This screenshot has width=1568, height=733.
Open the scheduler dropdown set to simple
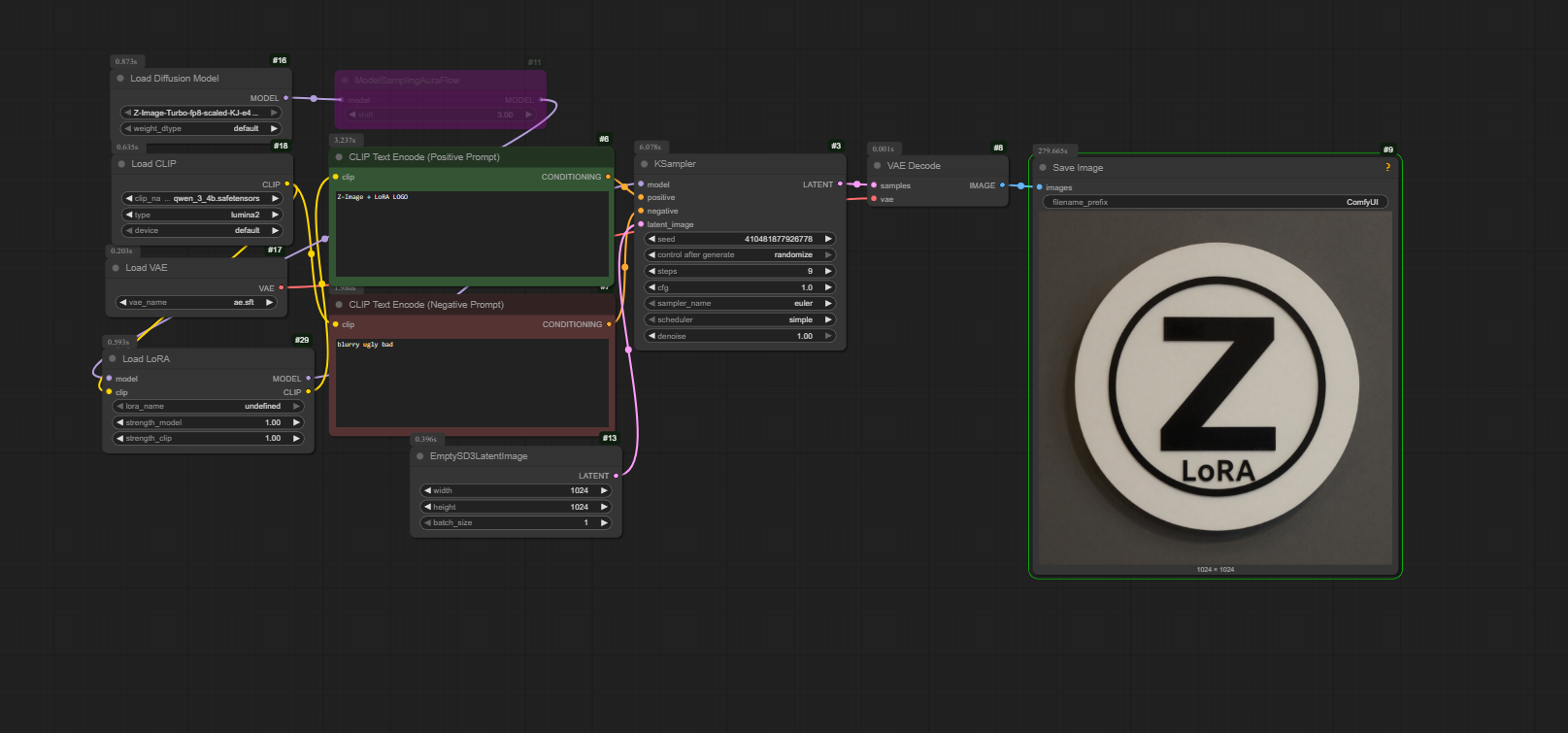coord(740,319)
